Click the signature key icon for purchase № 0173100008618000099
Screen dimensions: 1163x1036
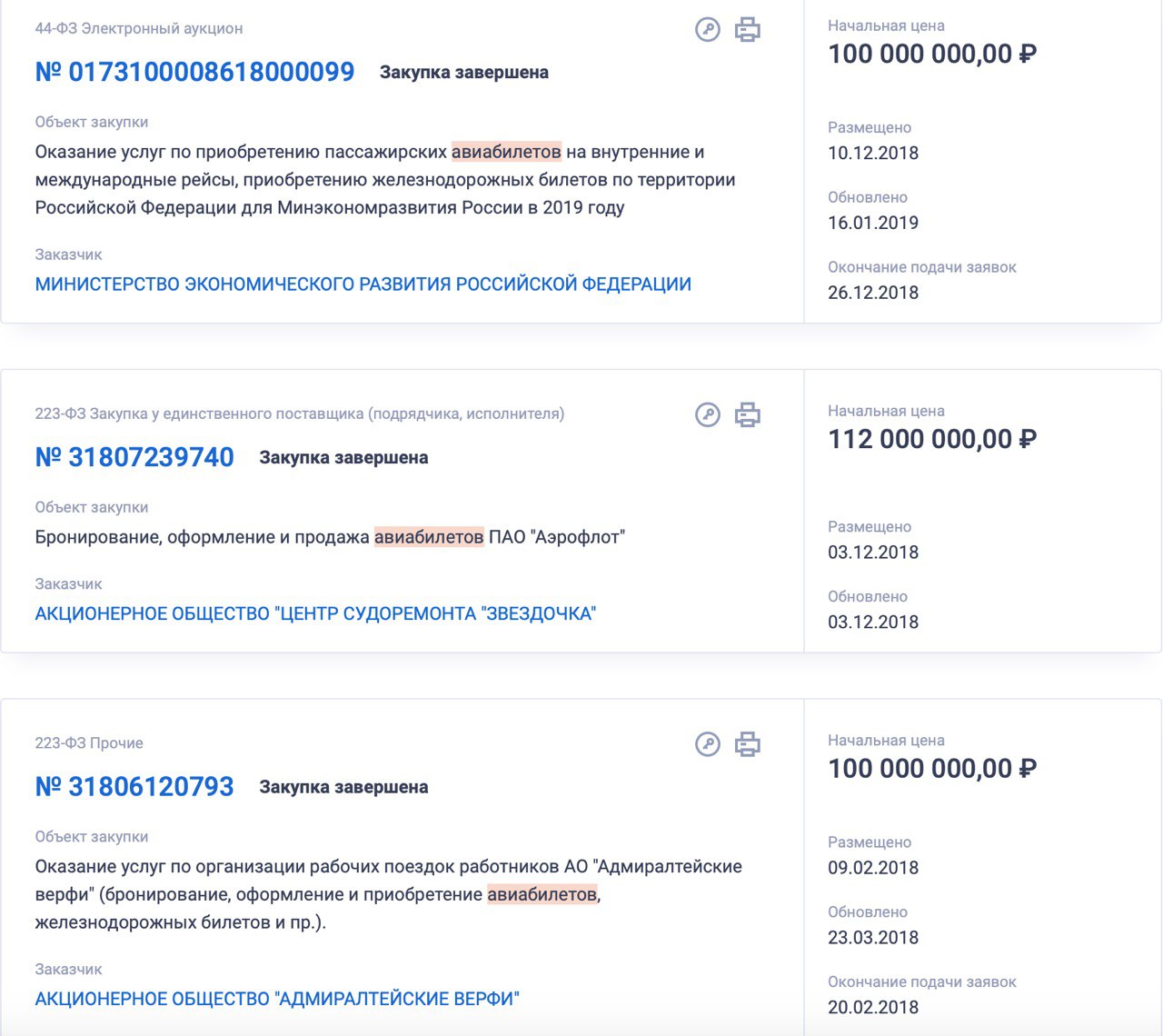pyautogui.click(x=707, y=30)
